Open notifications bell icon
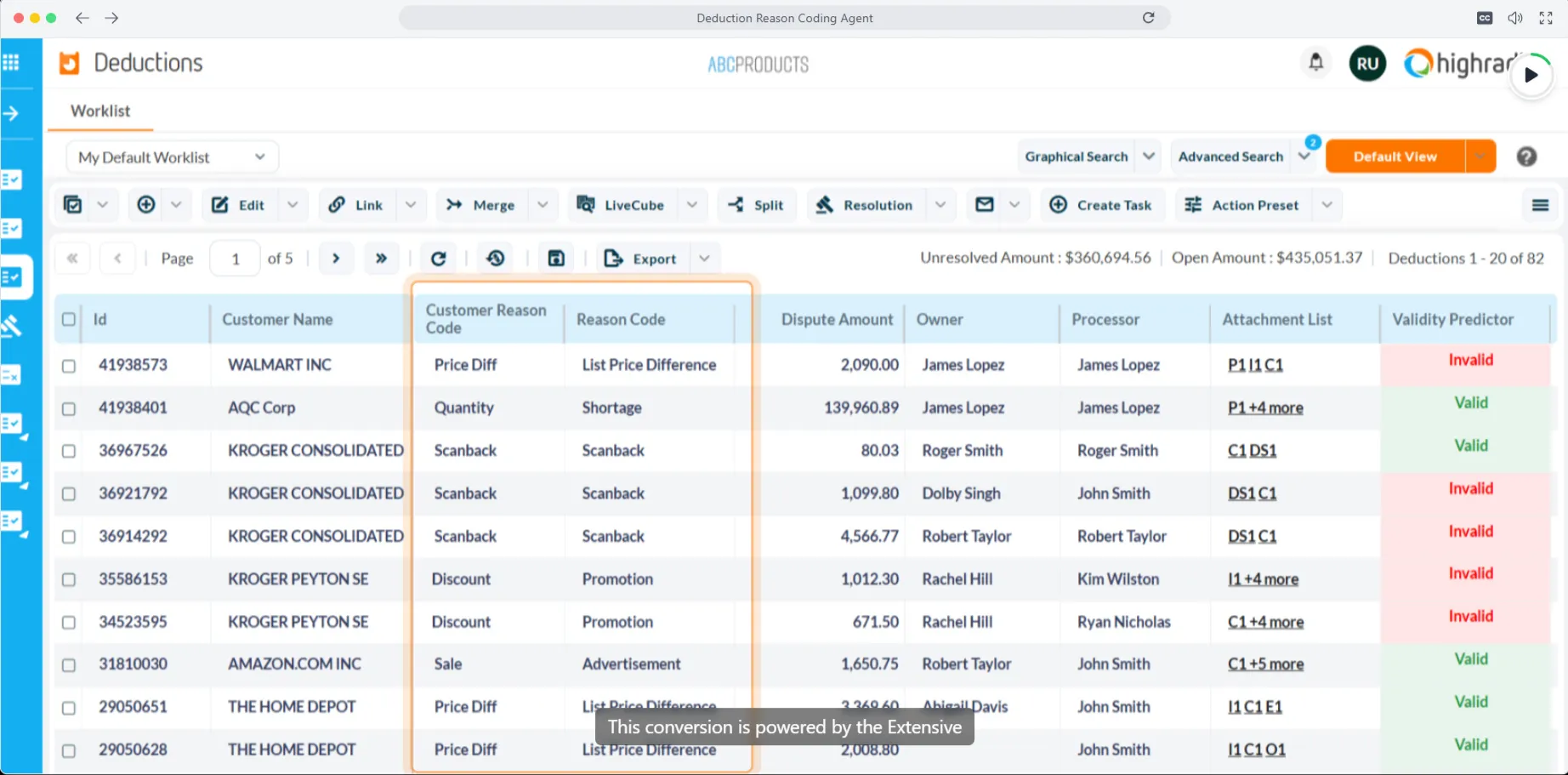Image resolution: width=1568 pixels, height=775 pixels. (x=1315, y=62)
